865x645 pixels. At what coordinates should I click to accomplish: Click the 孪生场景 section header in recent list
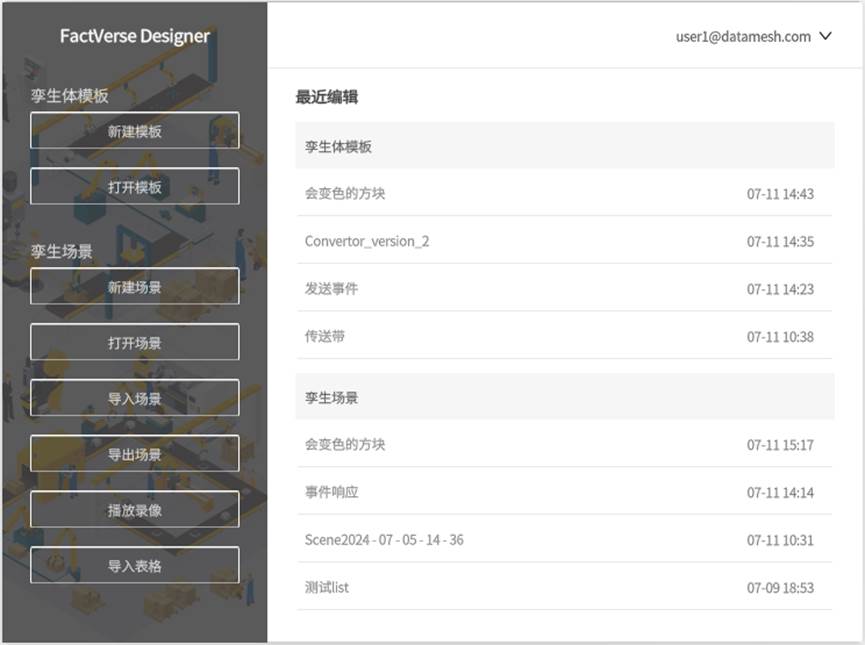click(565, 397)
